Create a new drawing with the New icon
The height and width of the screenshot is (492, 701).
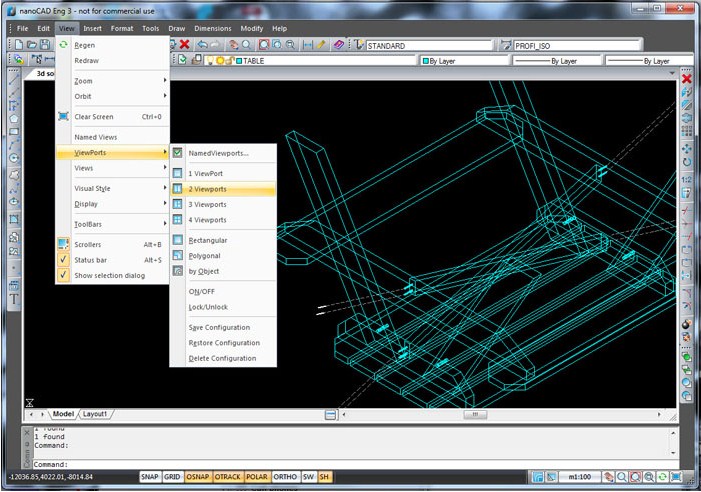click(19, 44)
